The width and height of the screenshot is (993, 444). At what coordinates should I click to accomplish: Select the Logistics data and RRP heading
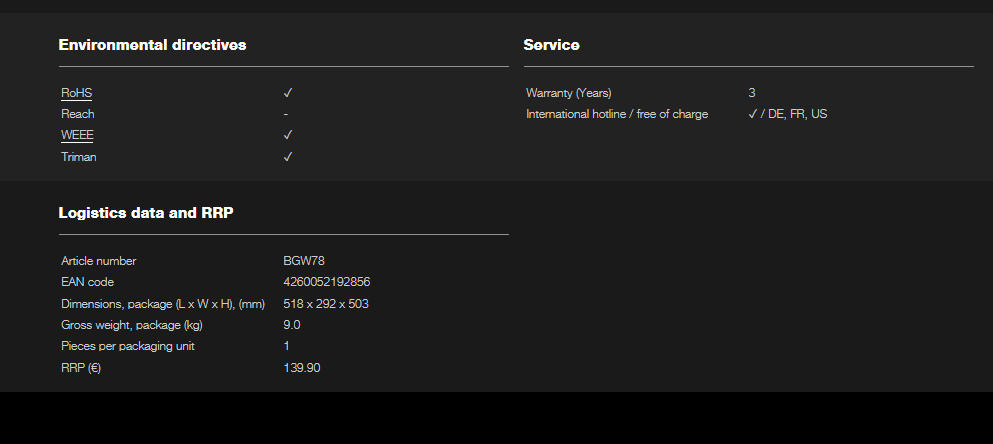click(145, 213)
